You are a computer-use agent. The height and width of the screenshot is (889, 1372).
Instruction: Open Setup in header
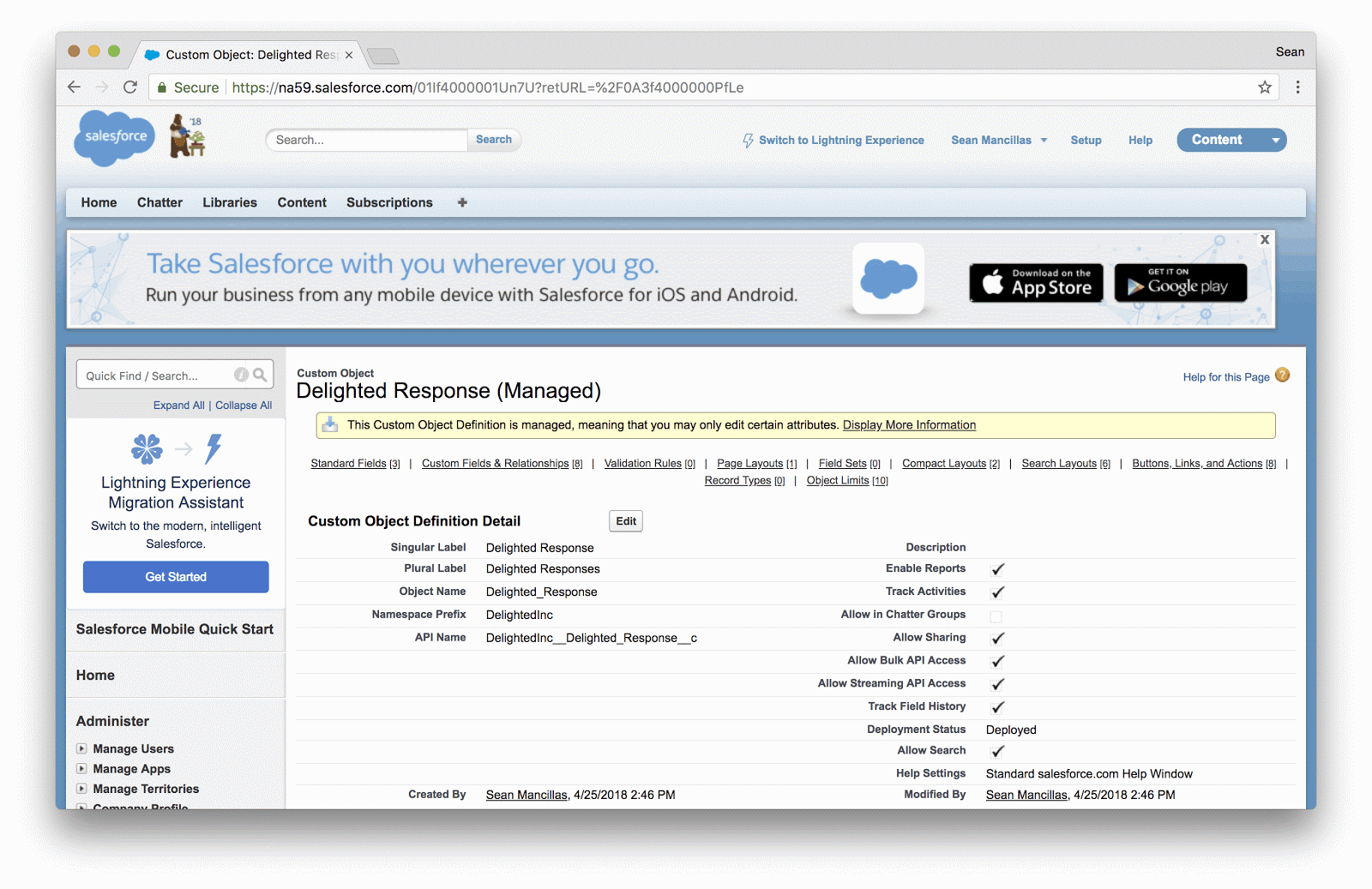pyautogui.click(x=1086, y=141)
